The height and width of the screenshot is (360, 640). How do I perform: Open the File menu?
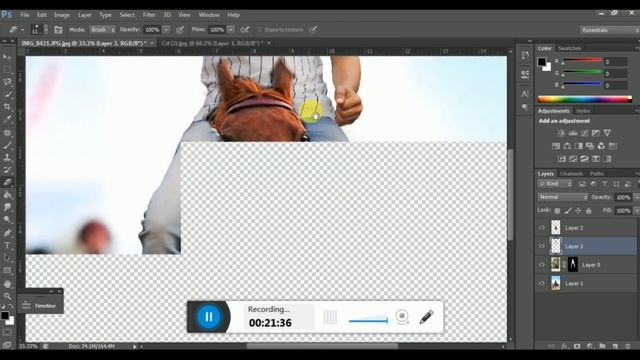24,15
